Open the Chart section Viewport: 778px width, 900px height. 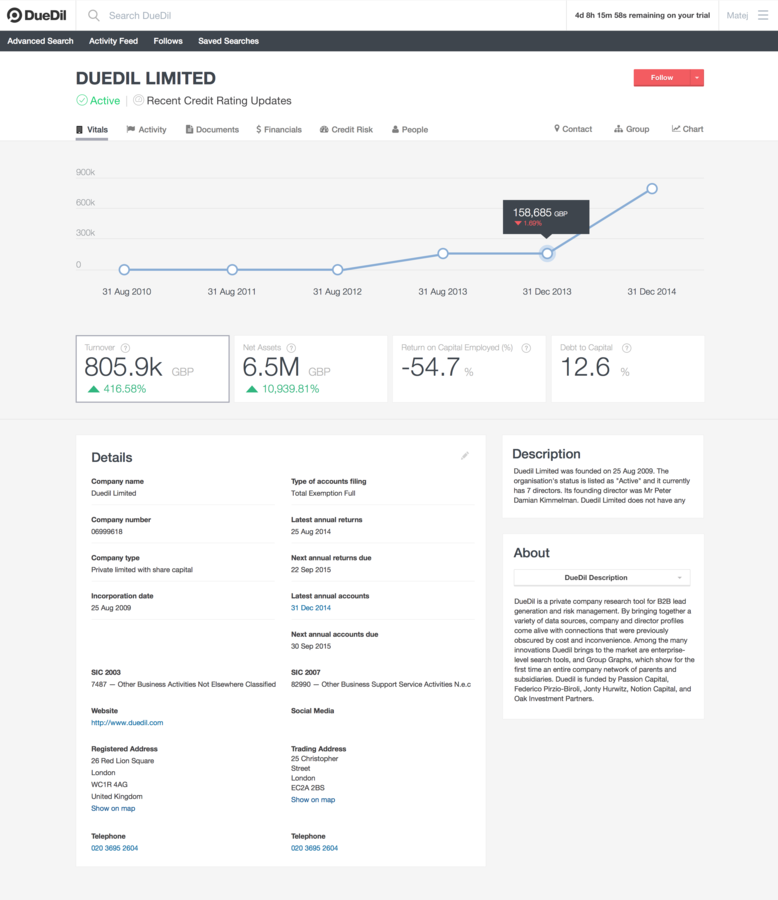pyautogui.click(x=687, y=129)
